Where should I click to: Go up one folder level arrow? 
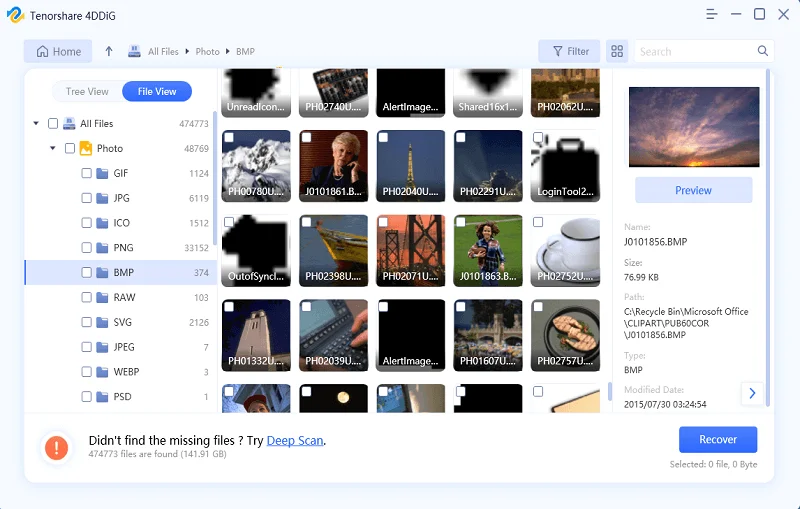(x=109, y=51)
